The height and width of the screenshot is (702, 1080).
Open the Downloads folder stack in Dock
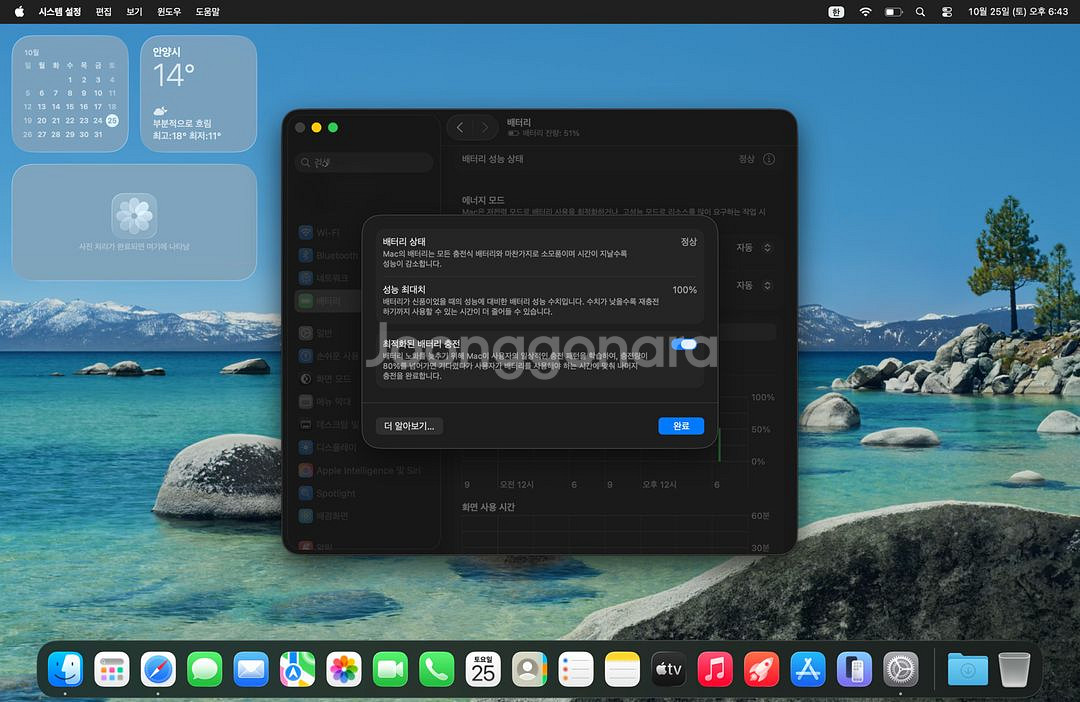[x=967, y=669]
